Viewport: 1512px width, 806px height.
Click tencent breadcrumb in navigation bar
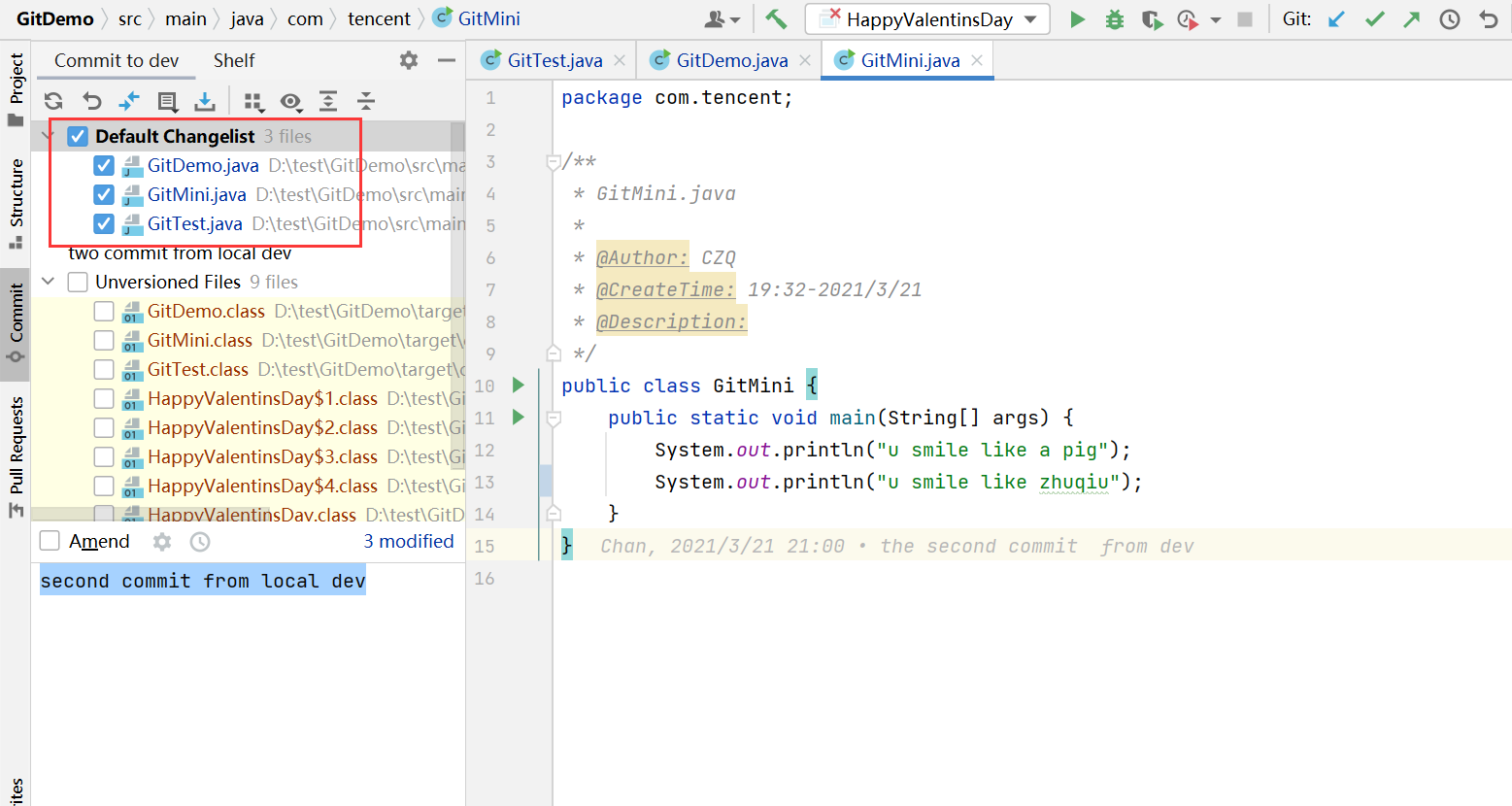pyautogui.click(x=379, y=18)
